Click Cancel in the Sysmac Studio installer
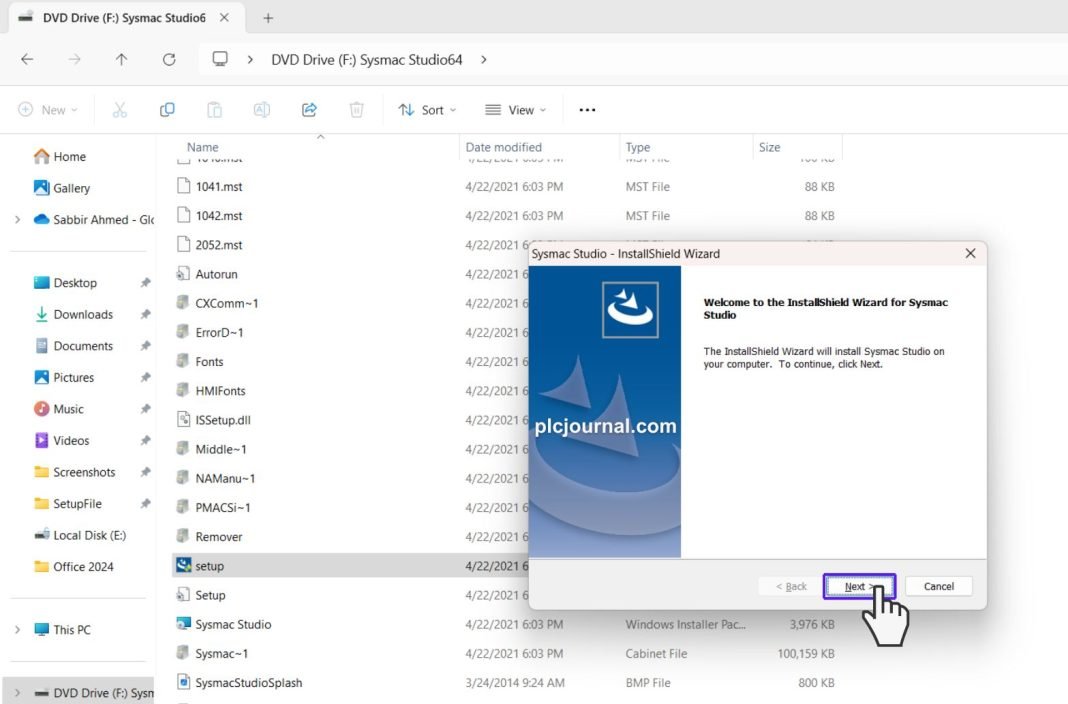This screenshot has width=1068, height=704. [938, 586]
